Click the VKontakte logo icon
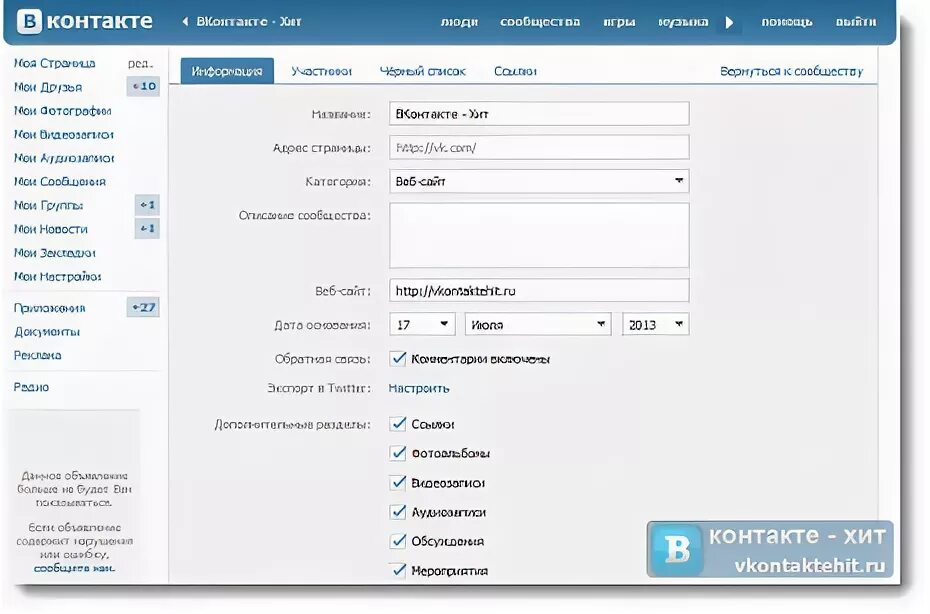Screen dimensions: 930x614 click(29, 22)
